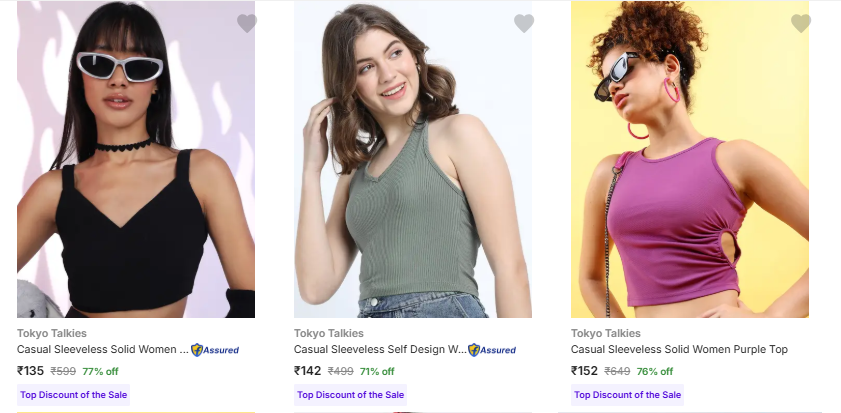Click the ₹142 price of the green top
The image size is (841, 413).
click(308, 371)
